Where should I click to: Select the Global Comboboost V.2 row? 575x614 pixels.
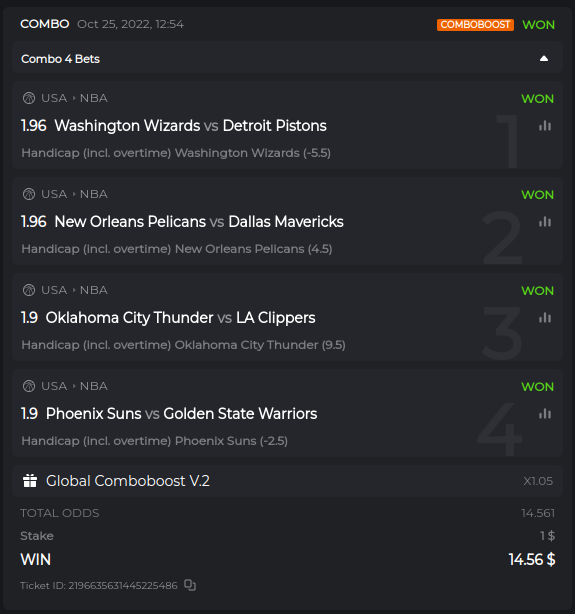[288, 481]
